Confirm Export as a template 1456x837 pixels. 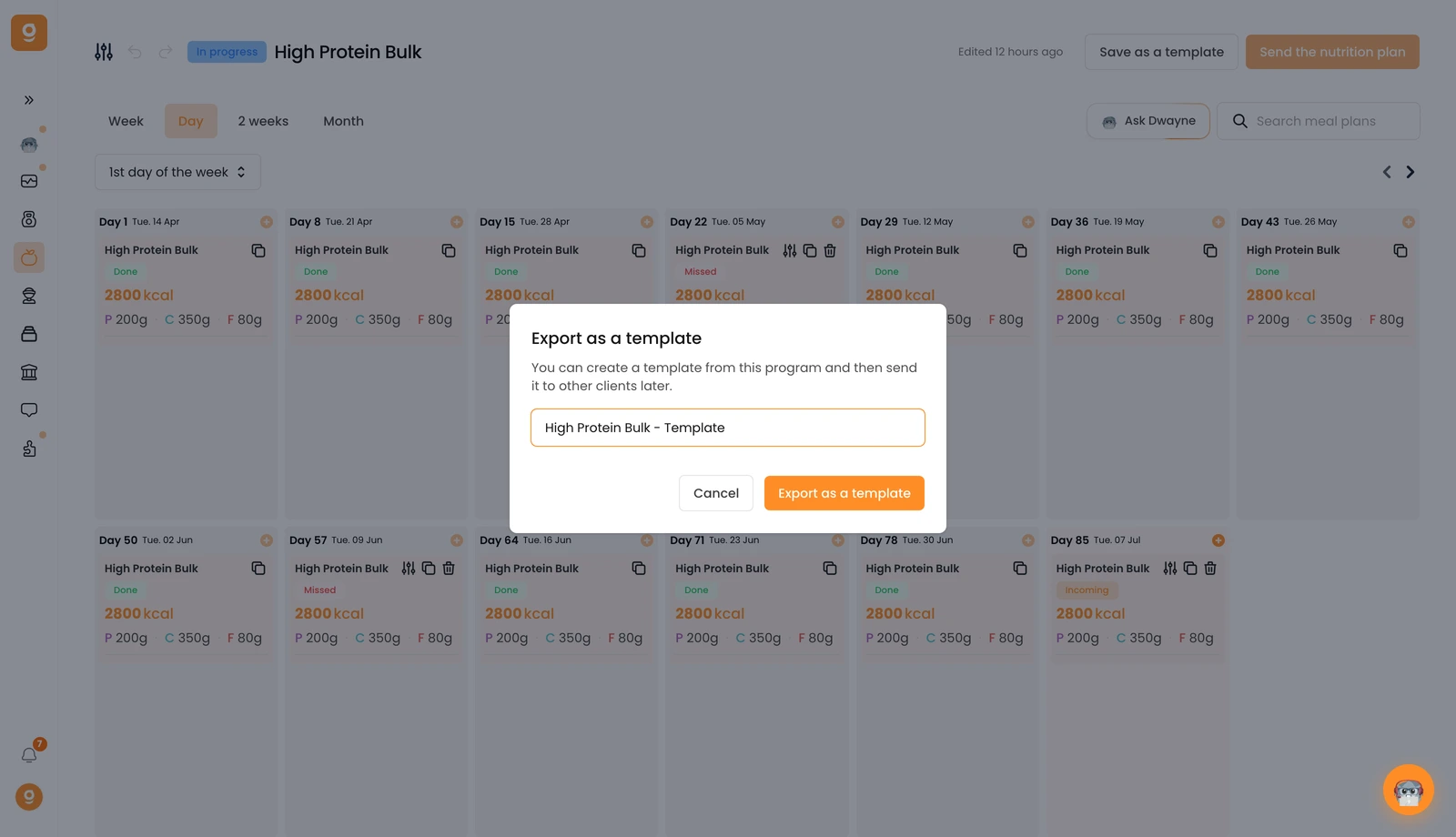(x=844, y=493)
